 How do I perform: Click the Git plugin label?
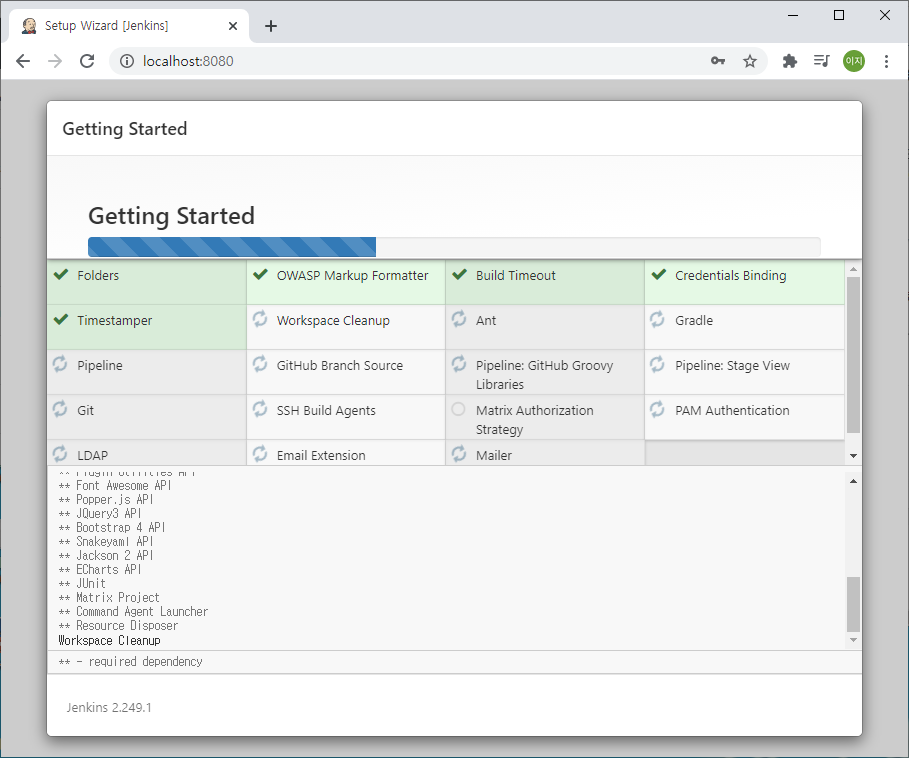85,410
